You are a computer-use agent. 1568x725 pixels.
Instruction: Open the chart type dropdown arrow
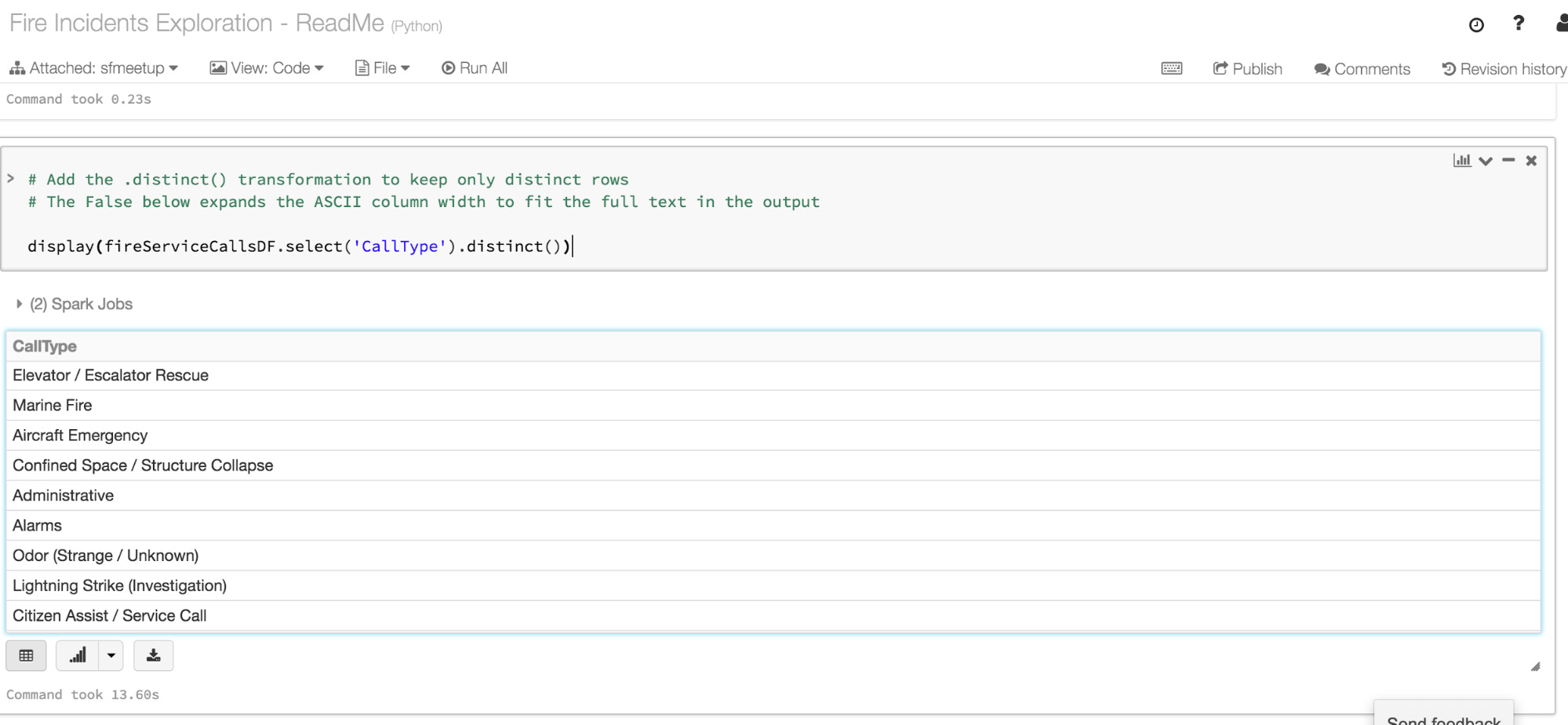pos(111,655)
